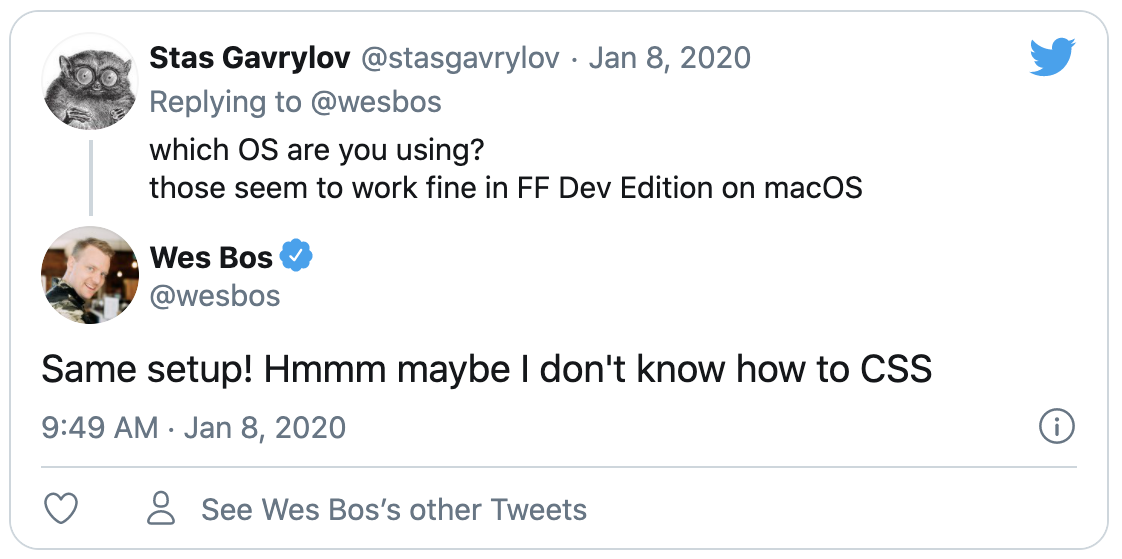
Task: Click Wes Bos's blue verified badge
Action: 296,257
